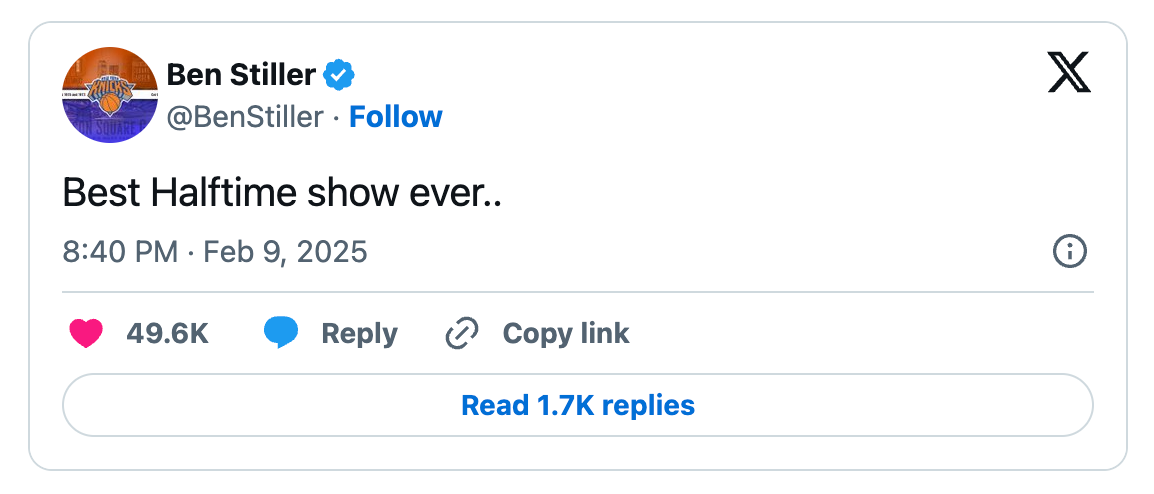Click the Copy link text label
The image size is (1154, 494).
[x=566, y=333]
